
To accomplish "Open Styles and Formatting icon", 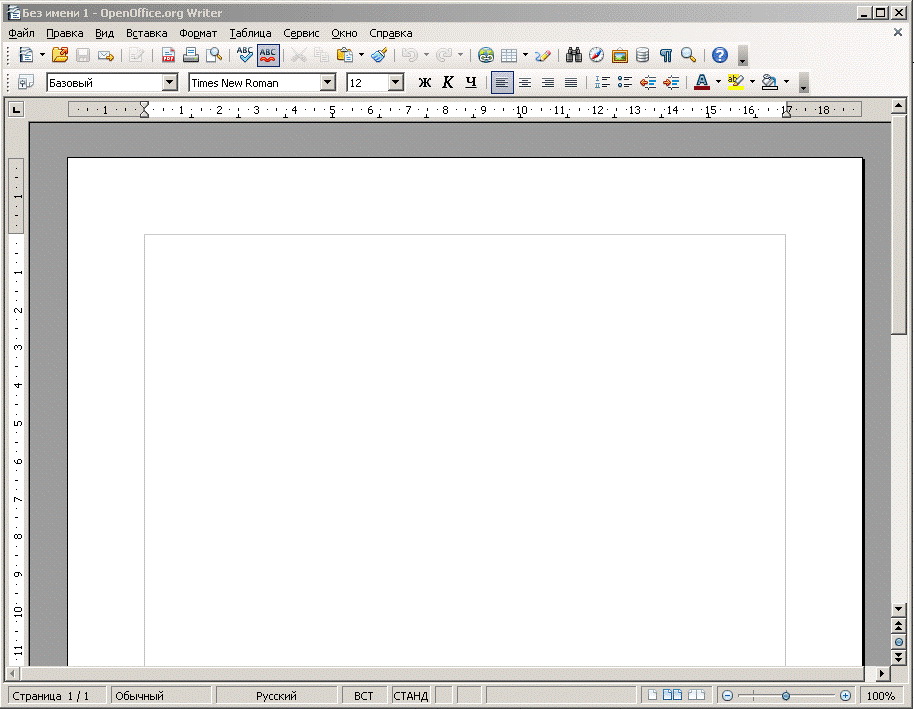I will (x=26, y=82).
